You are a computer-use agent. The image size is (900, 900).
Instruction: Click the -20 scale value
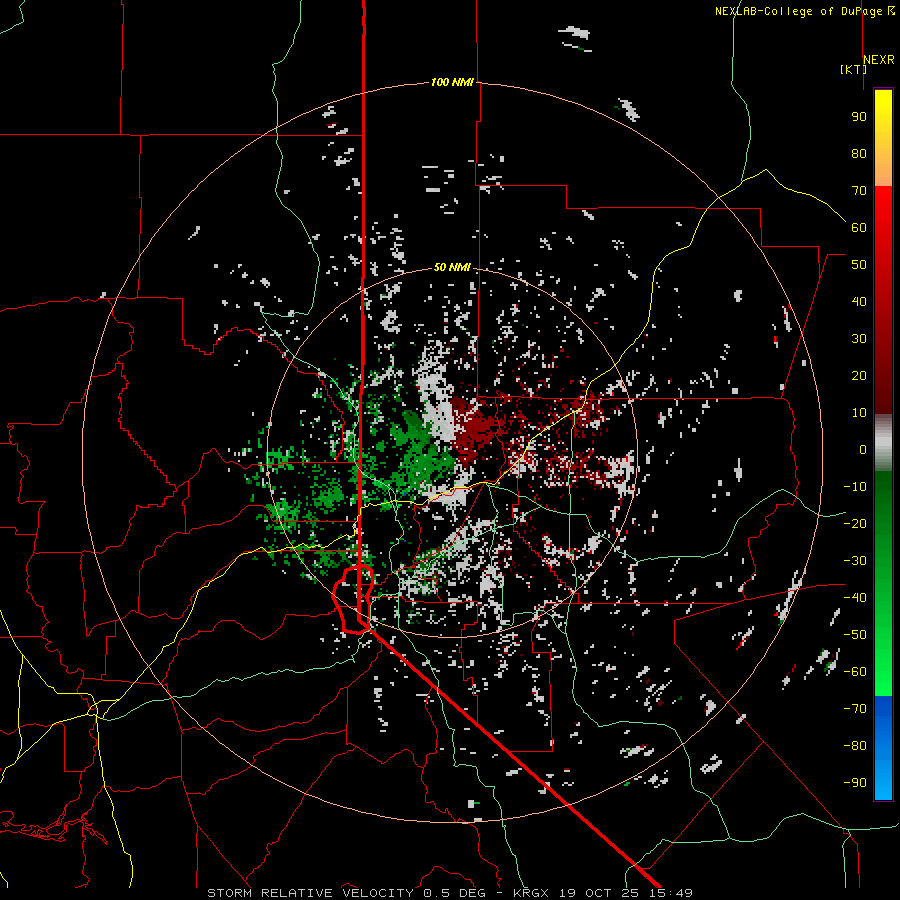855,523
